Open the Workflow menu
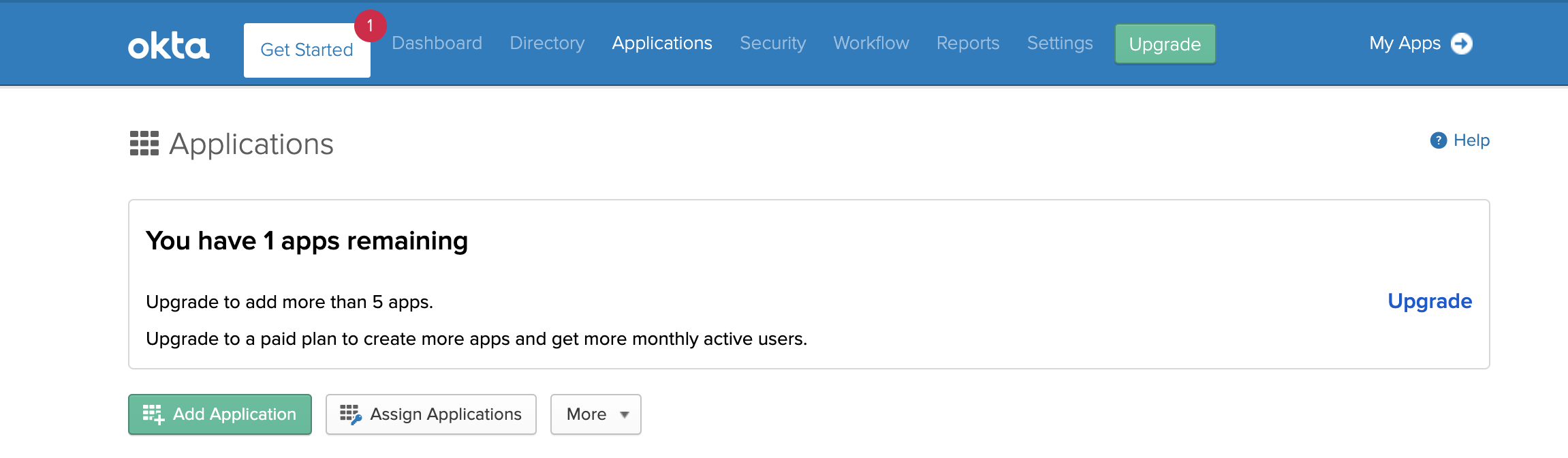1568x458 pixels. pyautogui.click(x=871, y=43)
